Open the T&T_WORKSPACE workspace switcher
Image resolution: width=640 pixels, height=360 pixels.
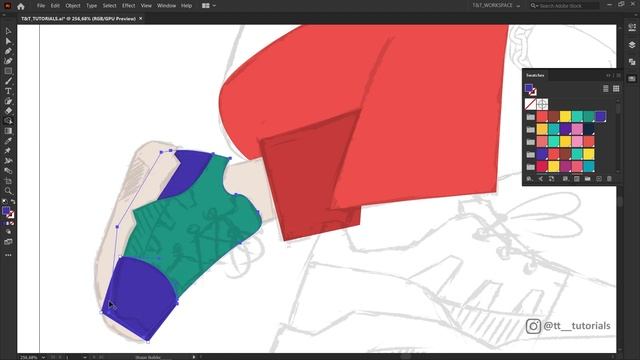tap(496, 6)
